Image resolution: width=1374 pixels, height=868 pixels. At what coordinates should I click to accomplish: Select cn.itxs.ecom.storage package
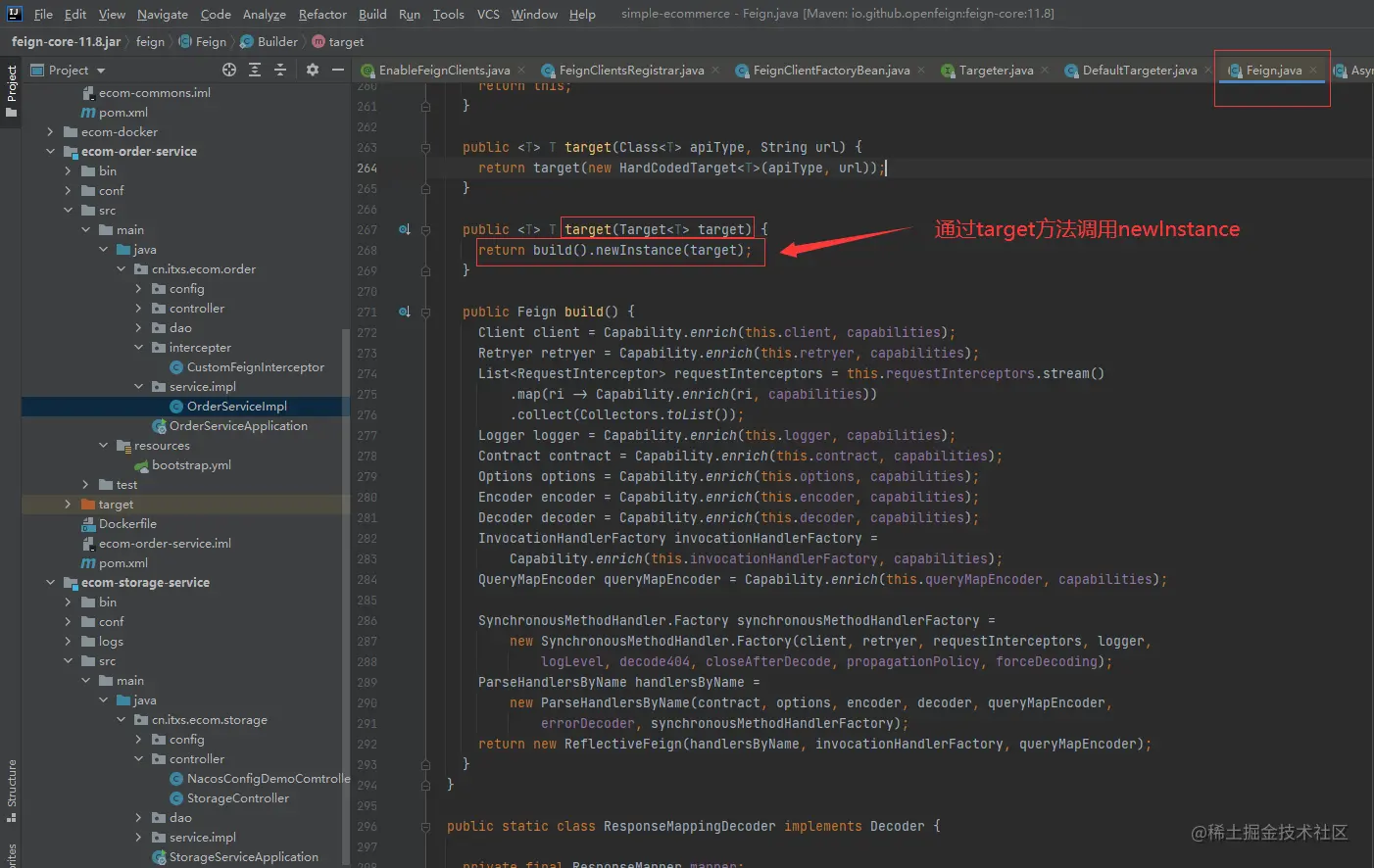[209, 720]
